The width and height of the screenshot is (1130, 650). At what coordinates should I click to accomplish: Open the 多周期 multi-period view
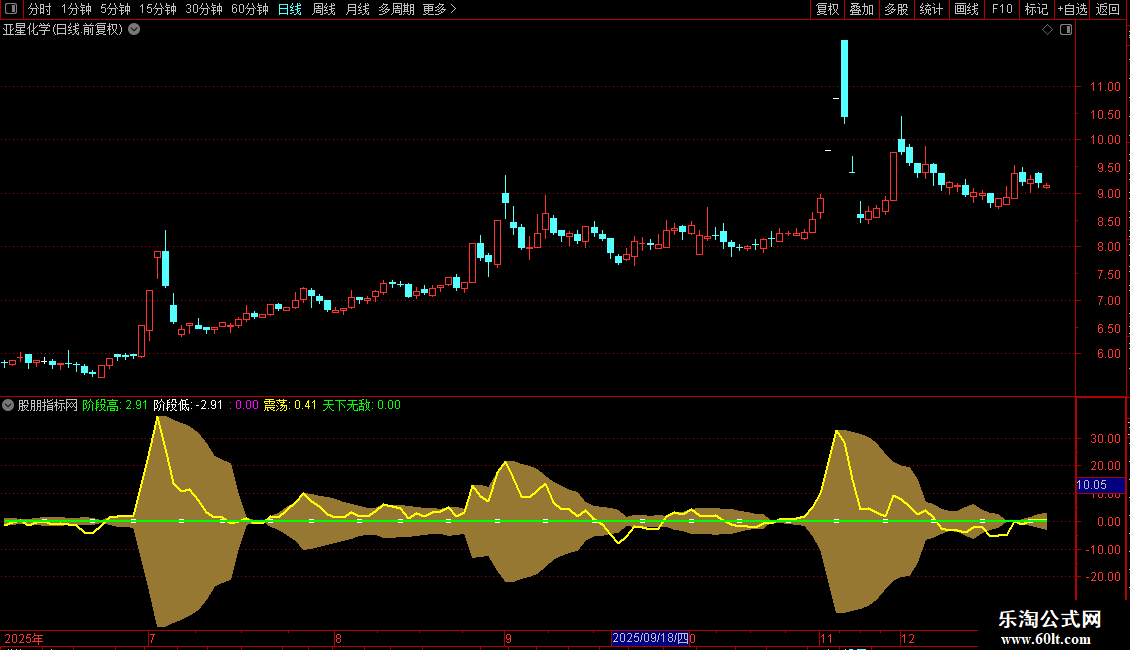tap(396, 9)
